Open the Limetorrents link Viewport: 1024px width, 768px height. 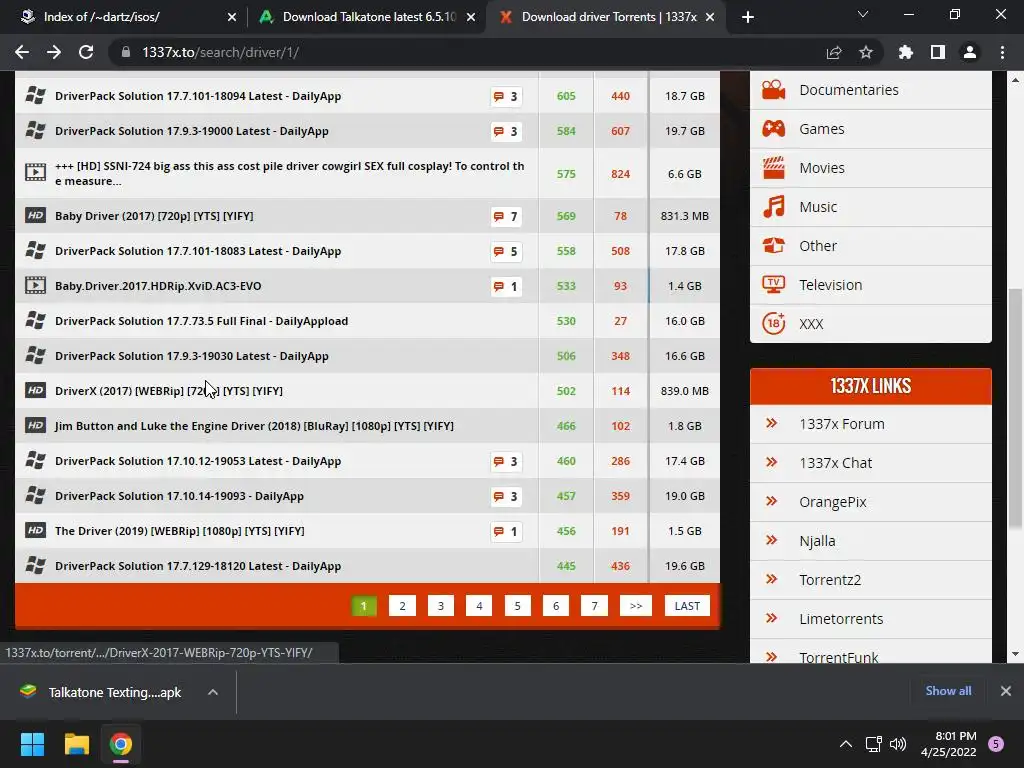coord(841,619)
